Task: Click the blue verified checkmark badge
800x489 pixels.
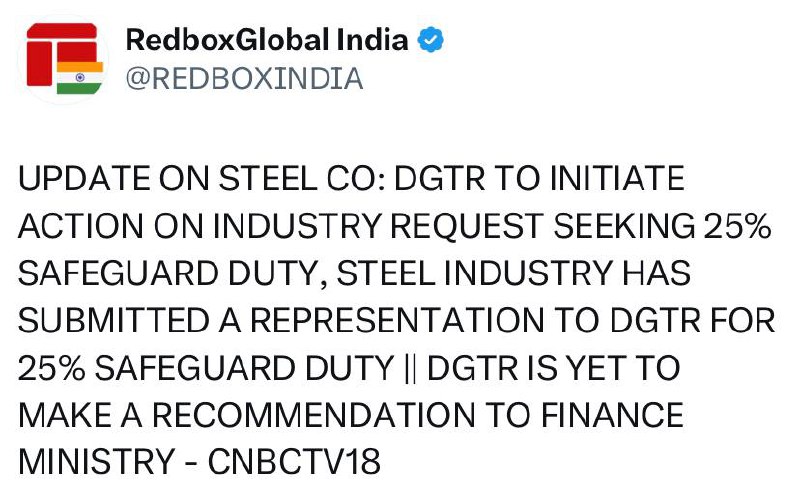Action: [x=431, y=40]
